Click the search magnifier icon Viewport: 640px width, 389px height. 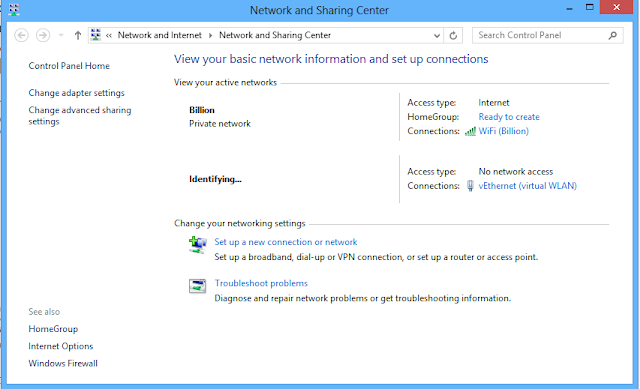(613, 36)
